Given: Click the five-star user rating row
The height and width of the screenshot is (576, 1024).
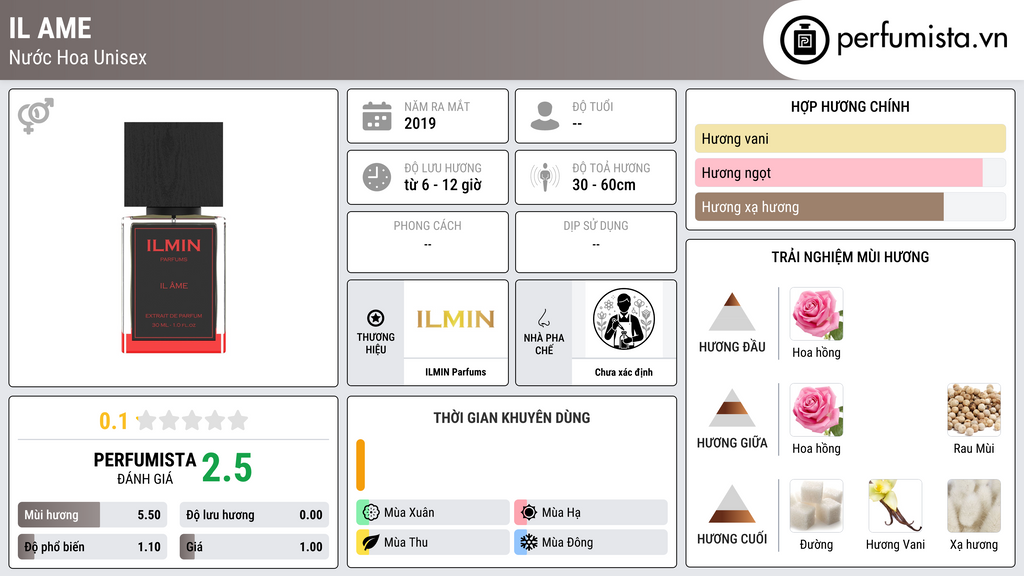Looking at the screenshot, I should point(193,420).
